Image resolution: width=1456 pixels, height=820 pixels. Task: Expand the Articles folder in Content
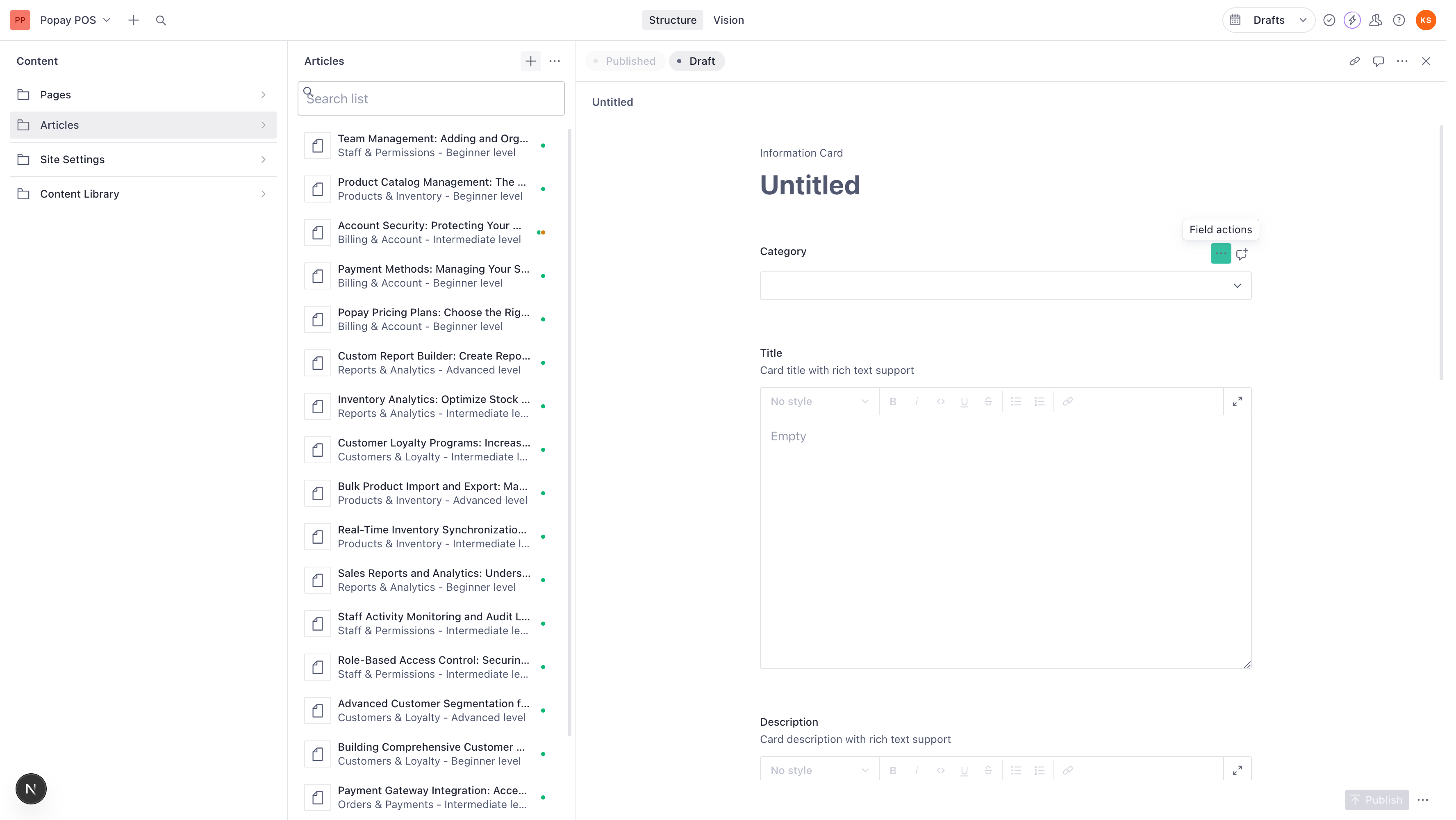[143, 125]
